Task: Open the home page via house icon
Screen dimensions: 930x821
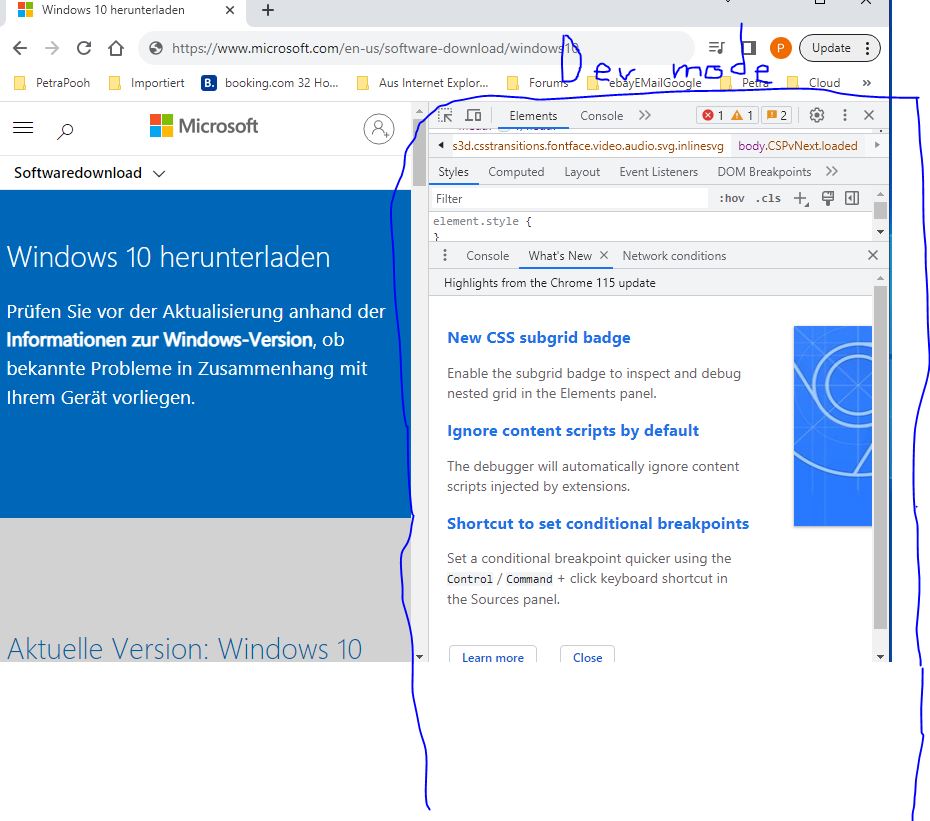Action: pyautogui.click(x=116, y=48)
